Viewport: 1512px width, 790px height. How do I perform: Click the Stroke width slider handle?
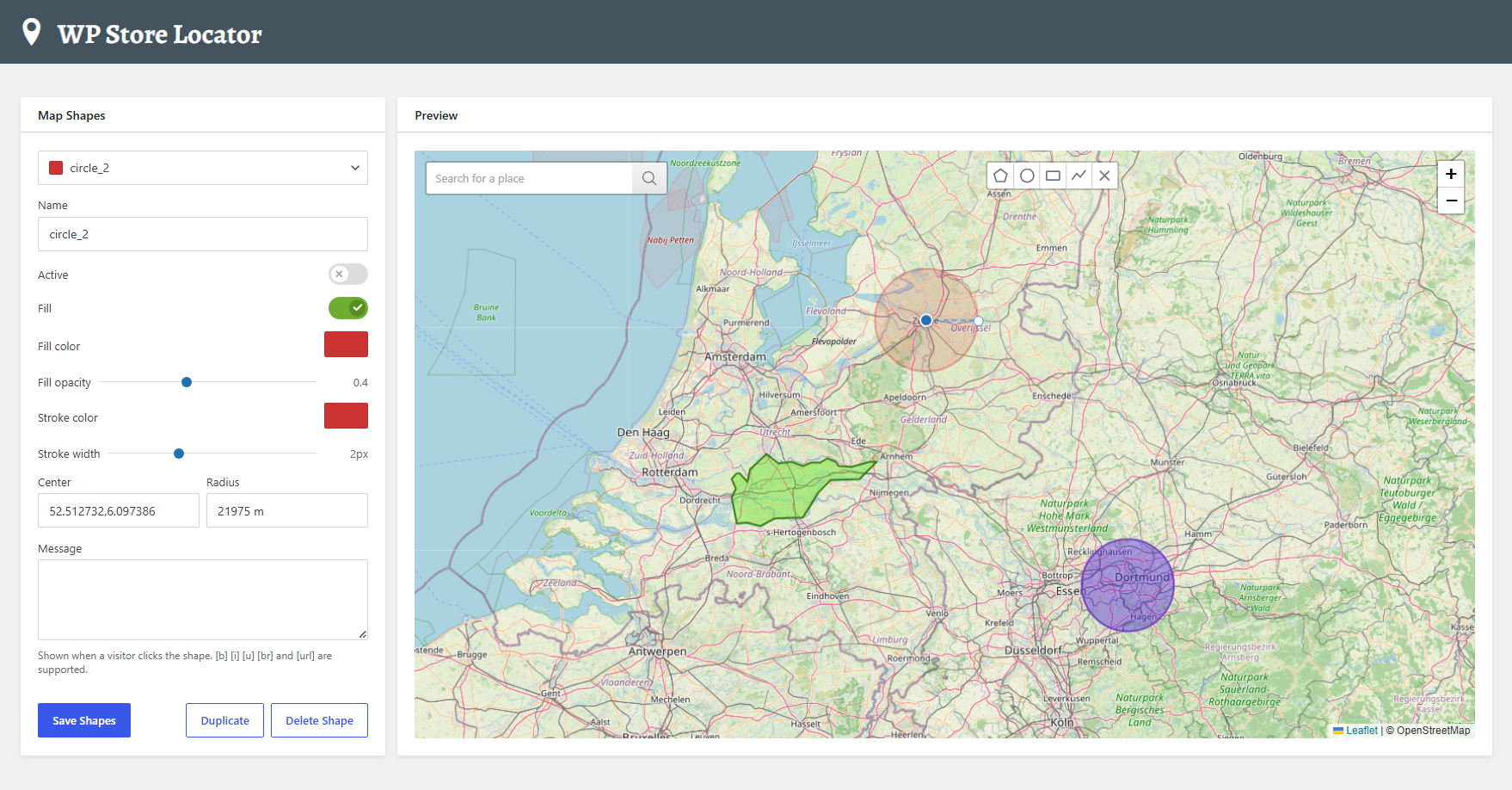179,454
